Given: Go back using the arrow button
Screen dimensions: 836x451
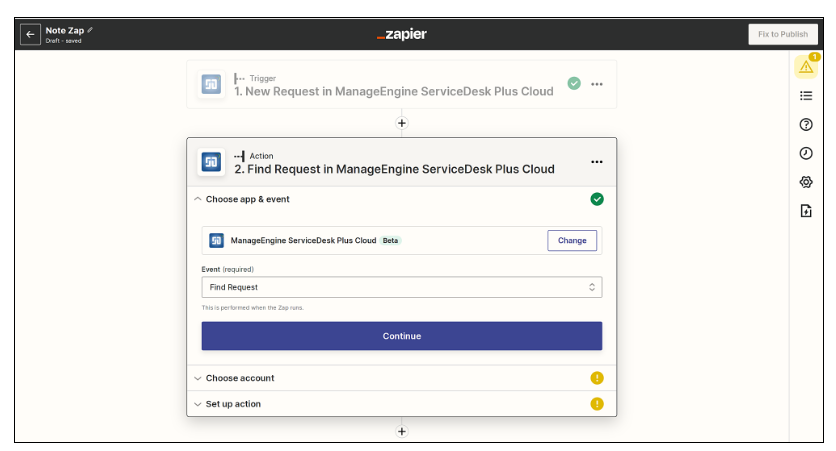Looking at the screenshot, I should [x=30, y=34].
